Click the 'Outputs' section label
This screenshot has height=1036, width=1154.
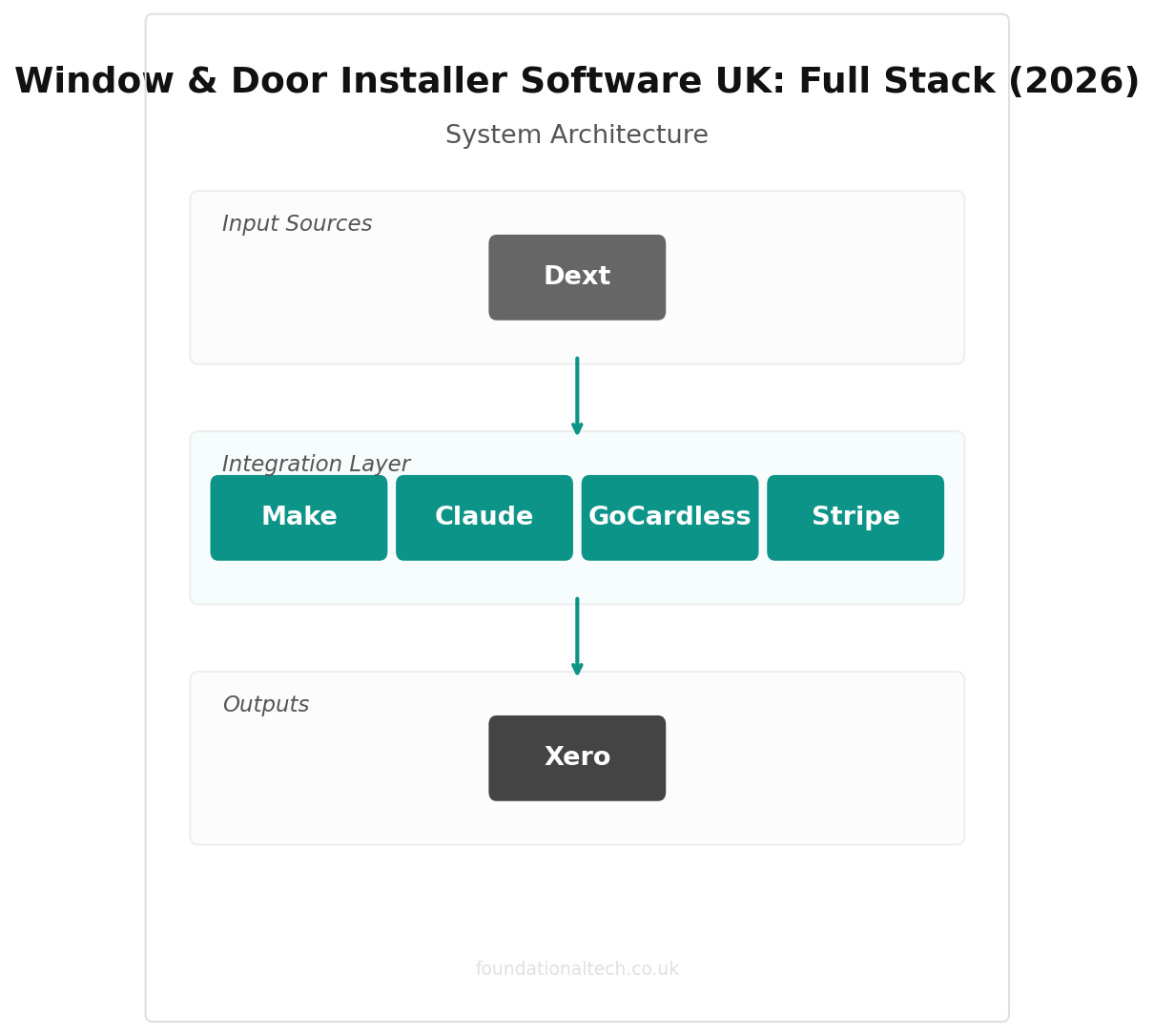pyautogui.click(x=266, y=705)
